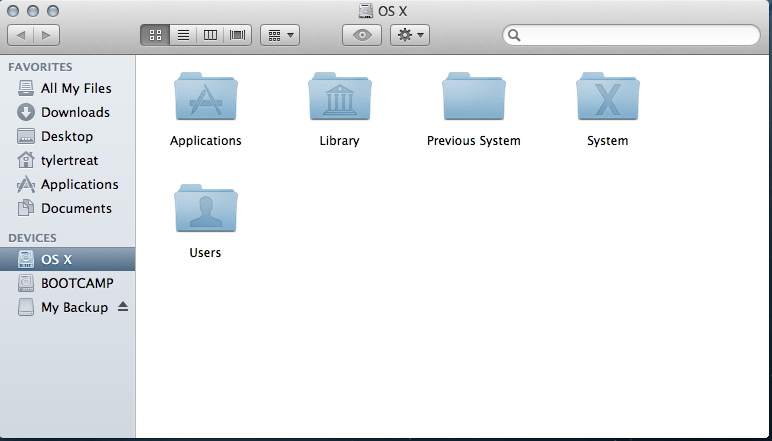
Task: Select the Library folder icon
Action: pos(340,96)
